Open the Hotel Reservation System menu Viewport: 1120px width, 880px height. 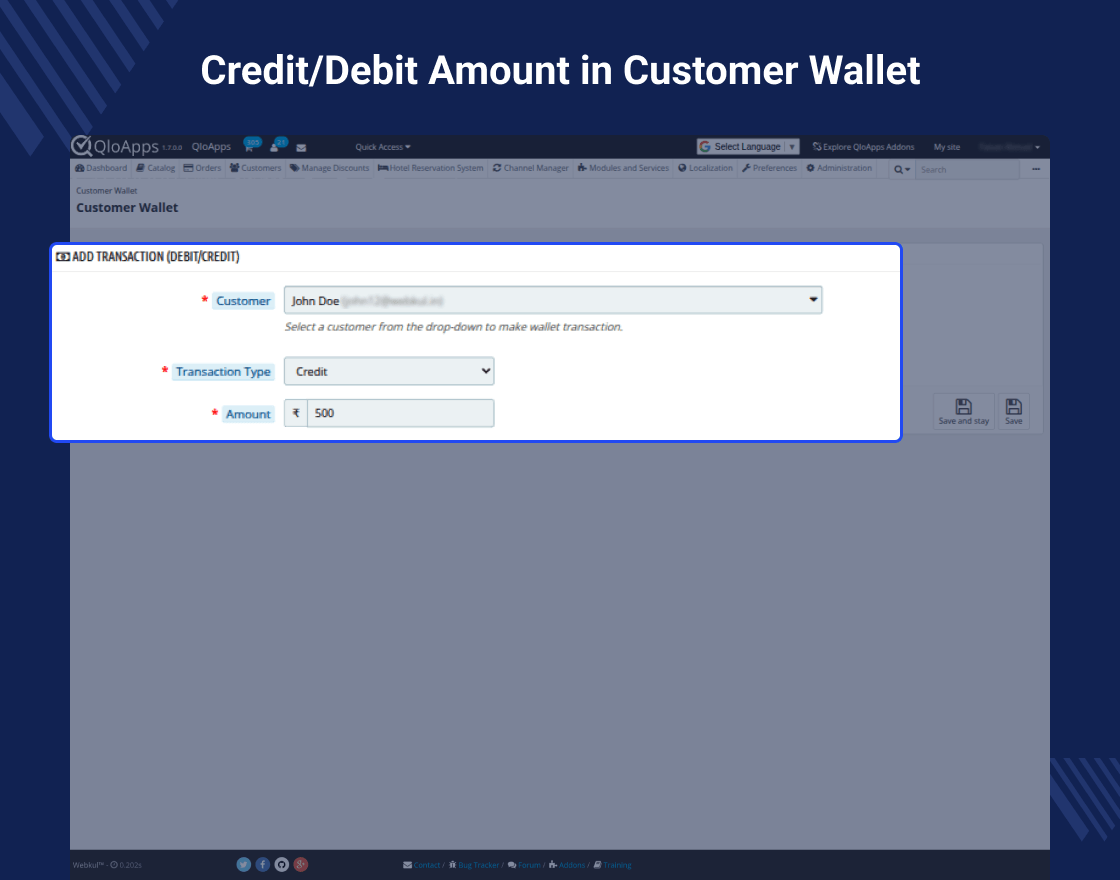point(431,169)
